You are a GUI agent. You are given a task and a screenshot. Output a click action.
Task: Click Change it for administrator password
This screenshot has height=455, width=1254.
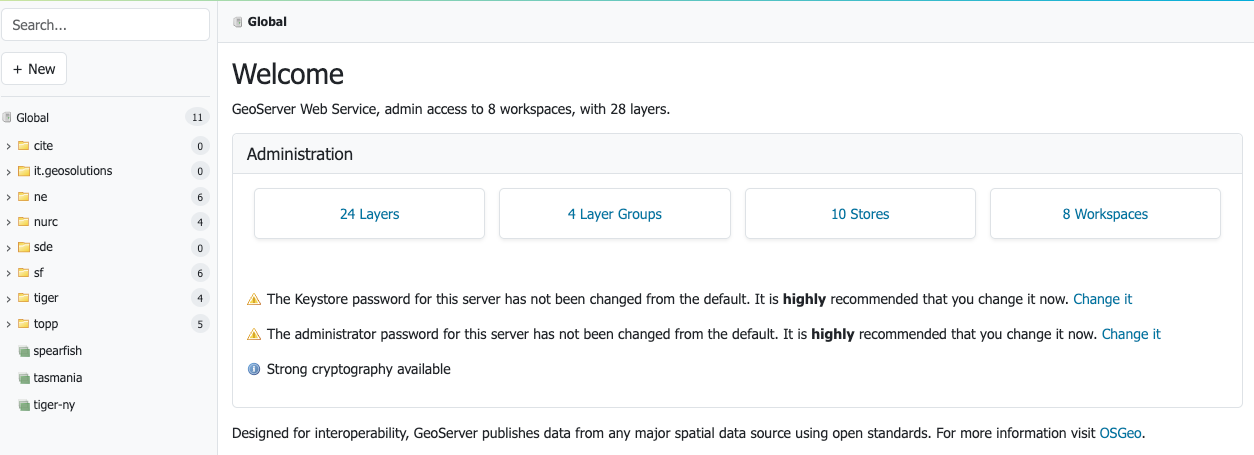point(1131,334)
